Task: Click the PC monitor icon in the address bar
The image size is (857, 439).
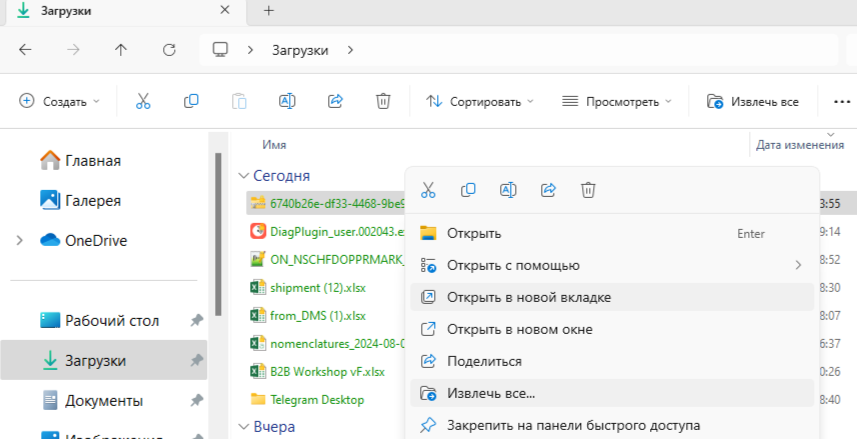Action: pyautogui.click(x=220, y=50)
